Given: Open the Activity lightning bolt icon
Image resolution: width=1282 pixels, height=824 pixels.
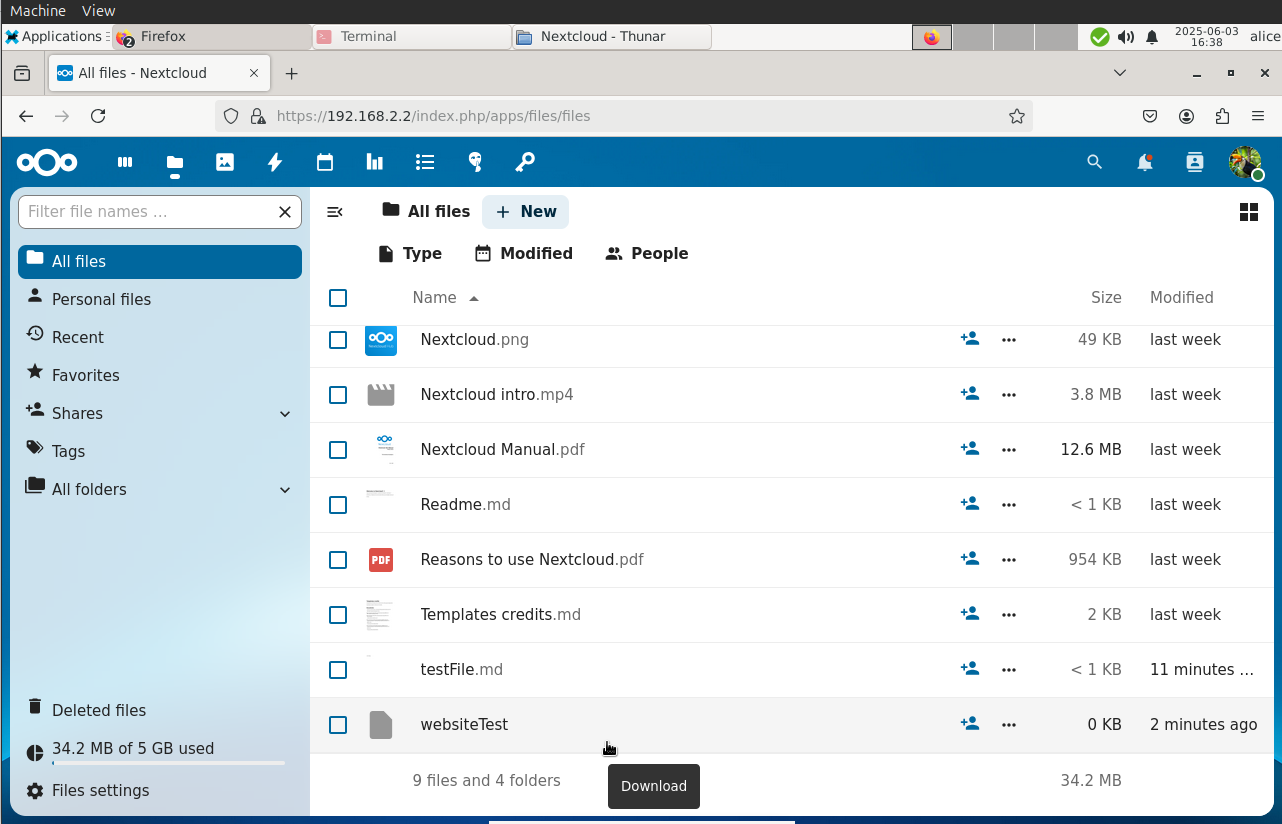Looking at the screenshot, I should [275, 162].
